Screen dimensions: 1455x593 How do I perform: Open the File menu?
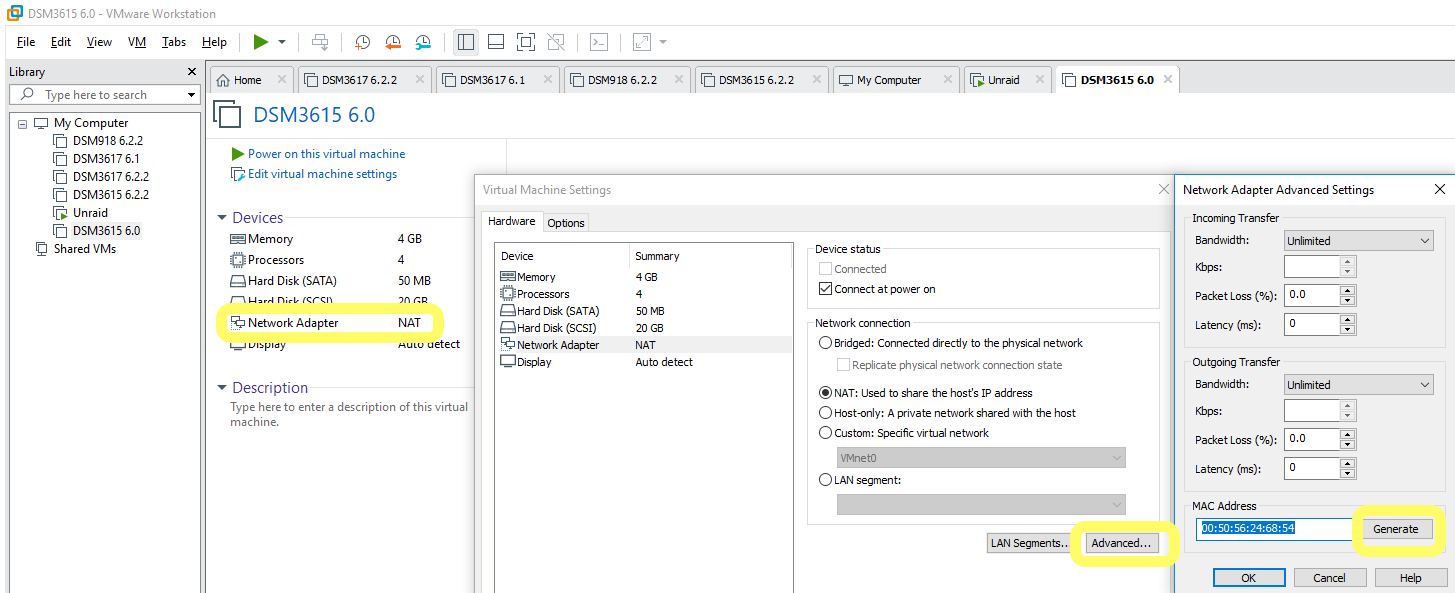[x=26, y=42]
